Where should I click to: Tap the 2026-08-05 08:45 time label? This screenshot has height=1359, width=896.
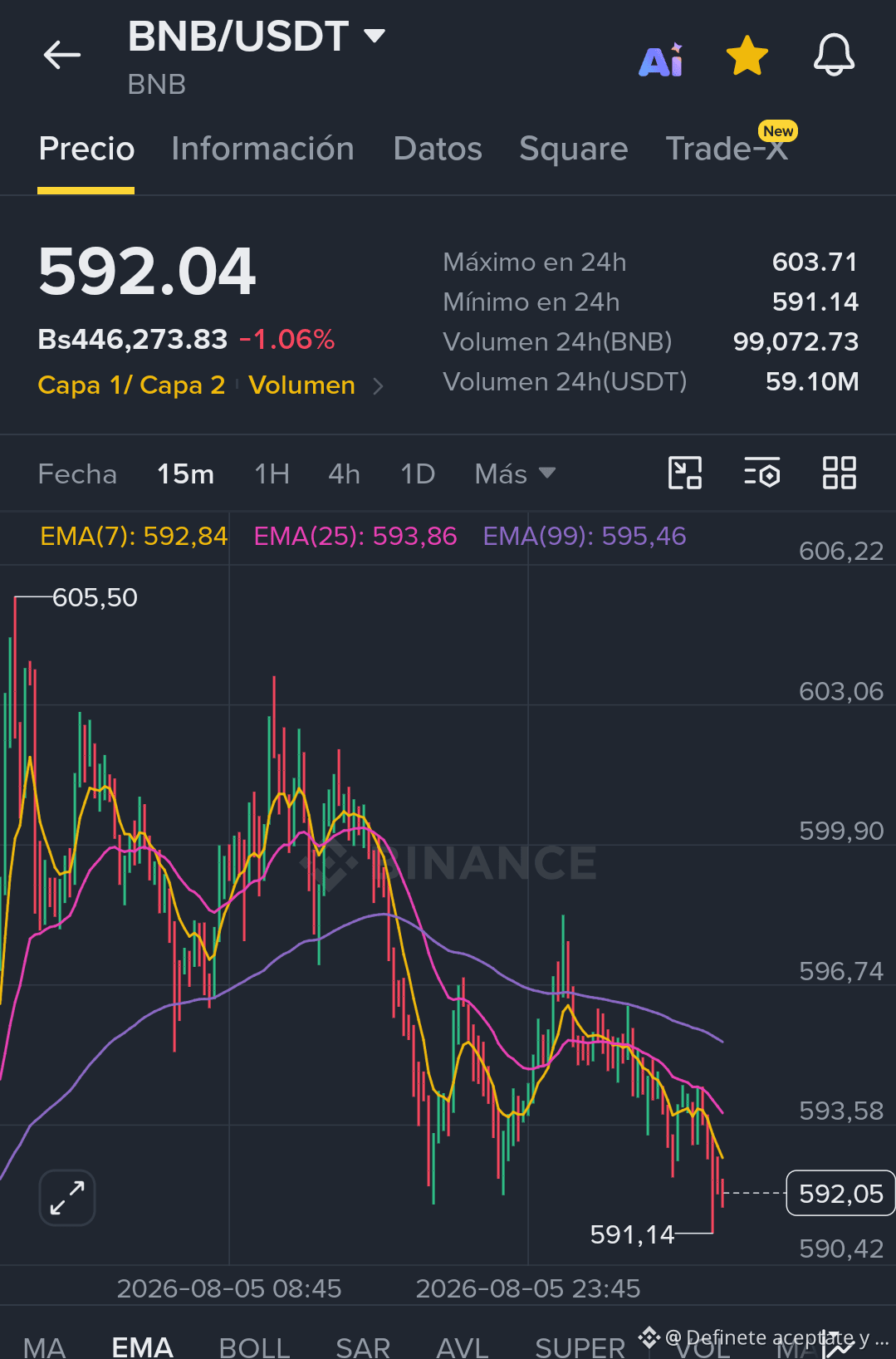(x=229, y=1289)
